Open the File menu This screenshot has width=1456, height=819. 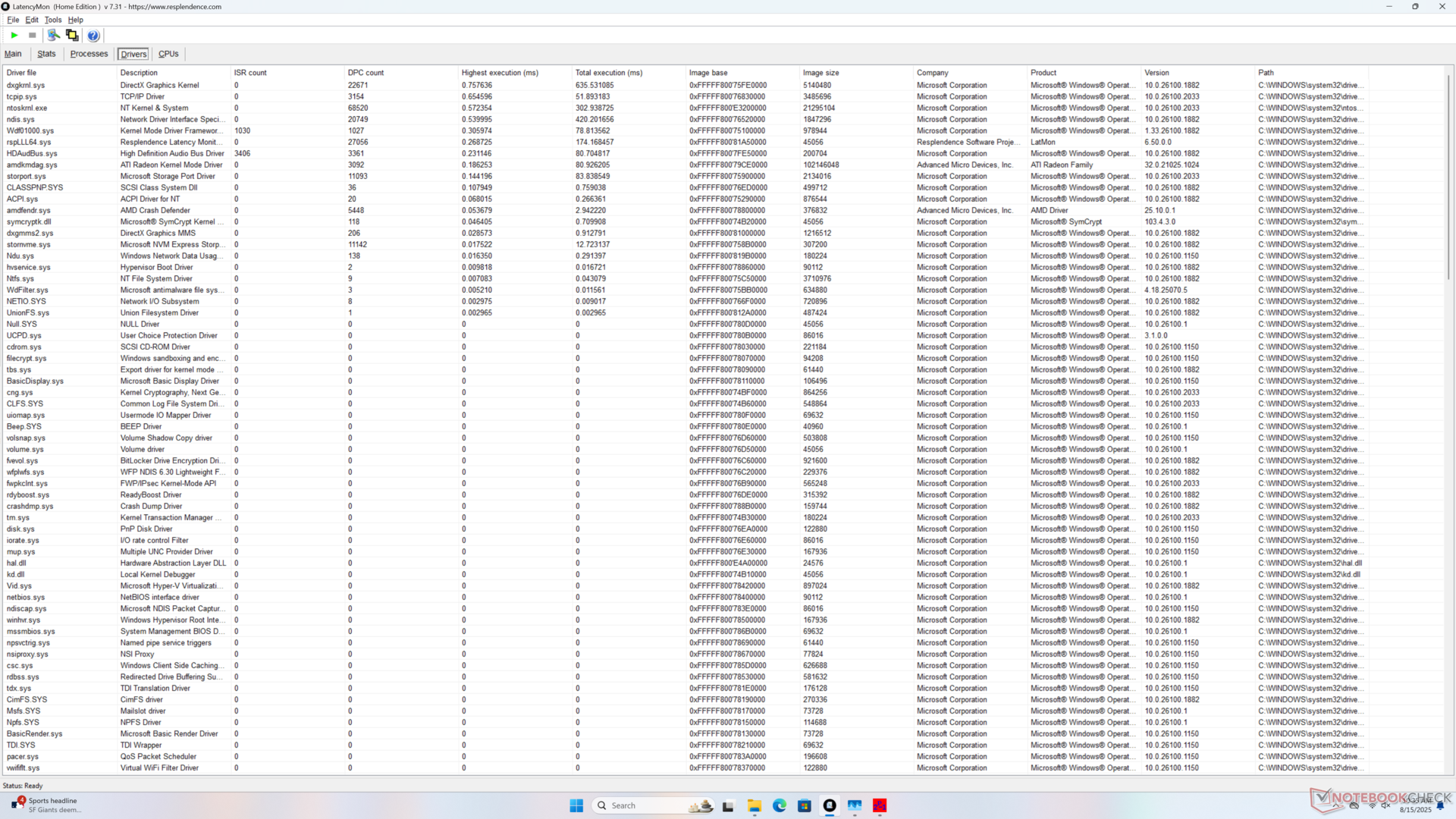pos(13,20)
